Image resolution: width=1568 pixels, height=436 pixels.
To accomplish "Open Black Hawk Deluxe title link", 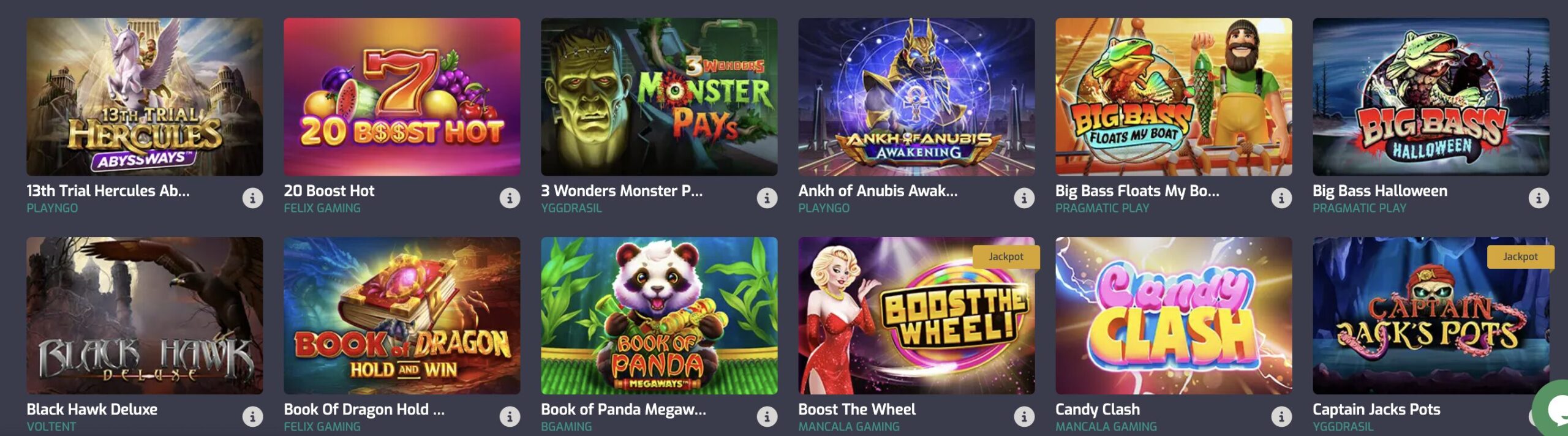I will pyautogui.click(x=92, y=409).
